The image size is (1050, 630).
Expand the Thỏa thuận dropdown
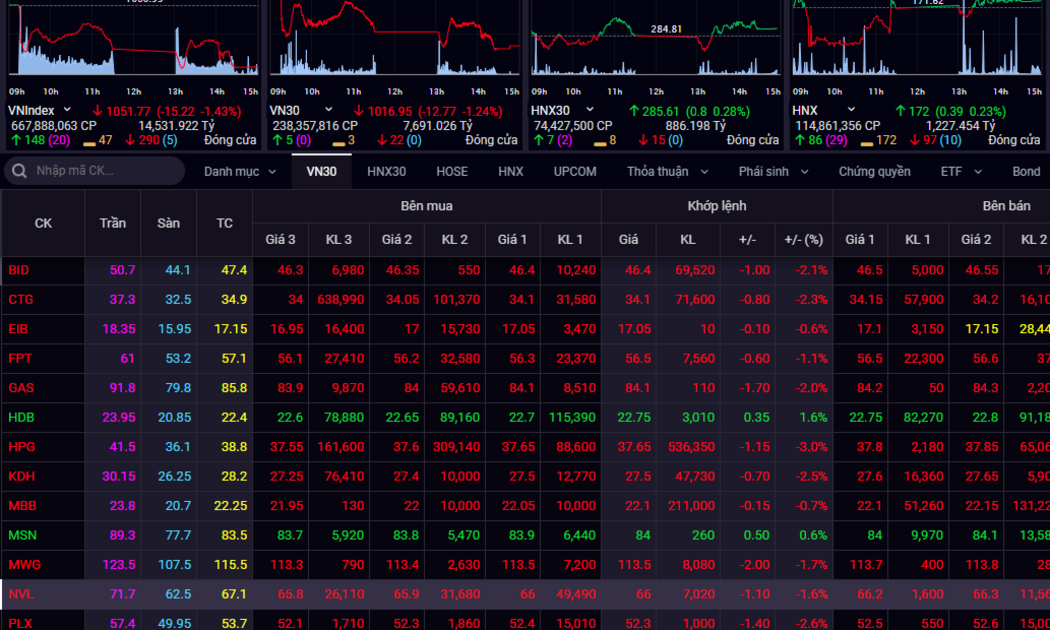click(x=667, y=171)
